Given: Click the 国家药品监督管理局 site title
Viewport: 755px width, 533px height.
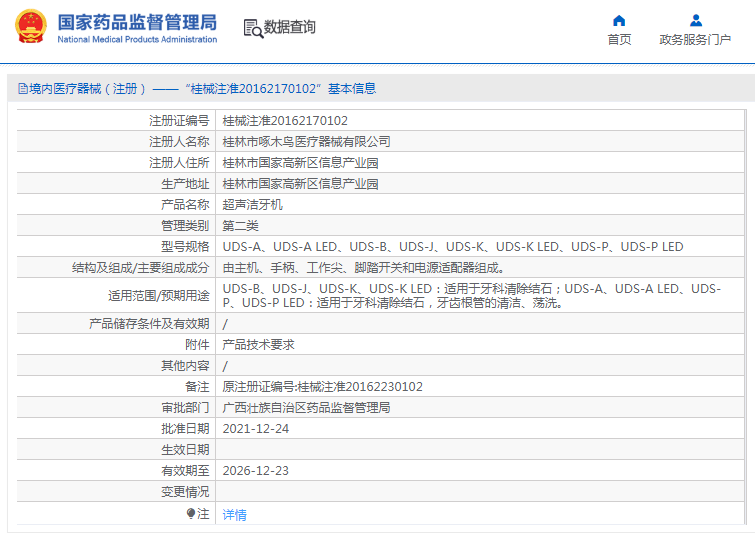Looking at the screenshot, I should 136,21.
